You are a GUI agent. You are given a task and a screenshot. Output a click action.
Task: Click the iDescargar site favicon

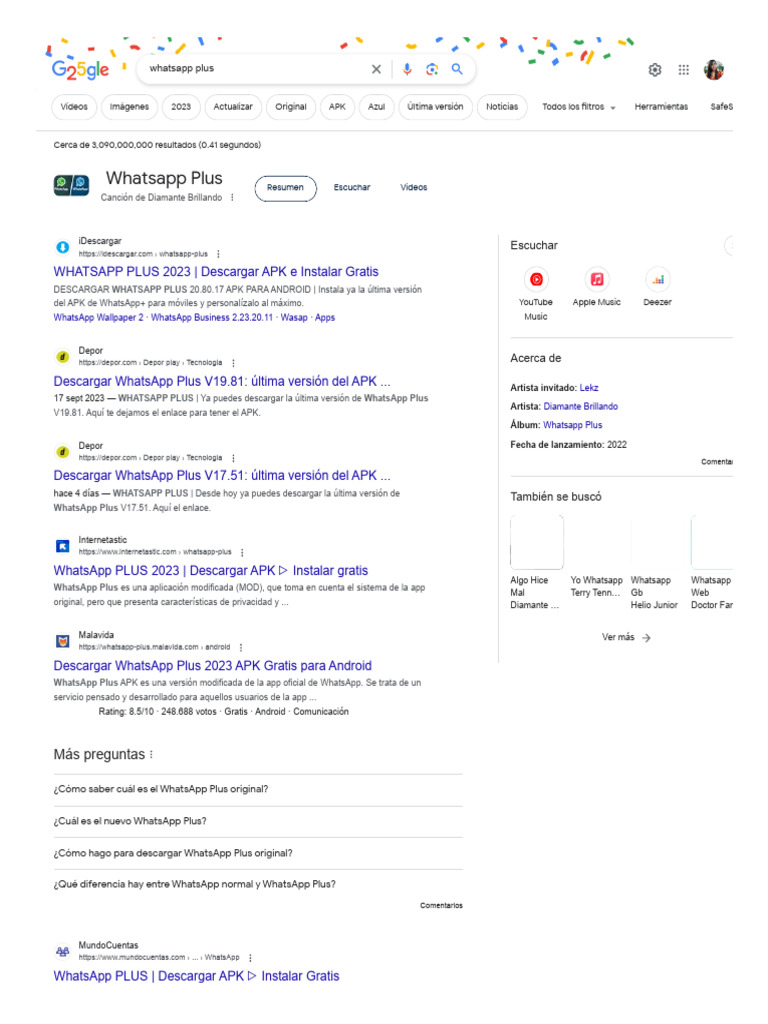[62, 248]
